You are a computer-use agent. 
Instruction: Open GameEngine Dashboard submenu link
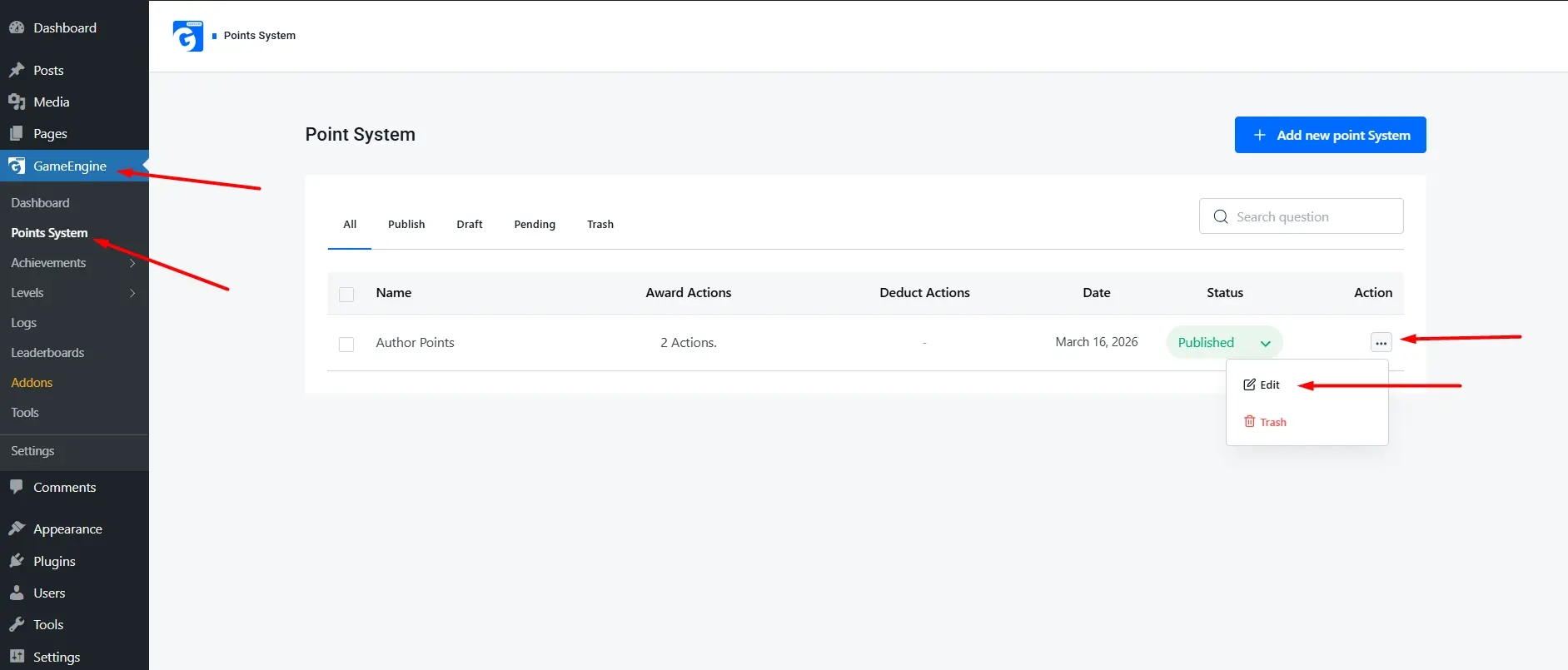40,203
